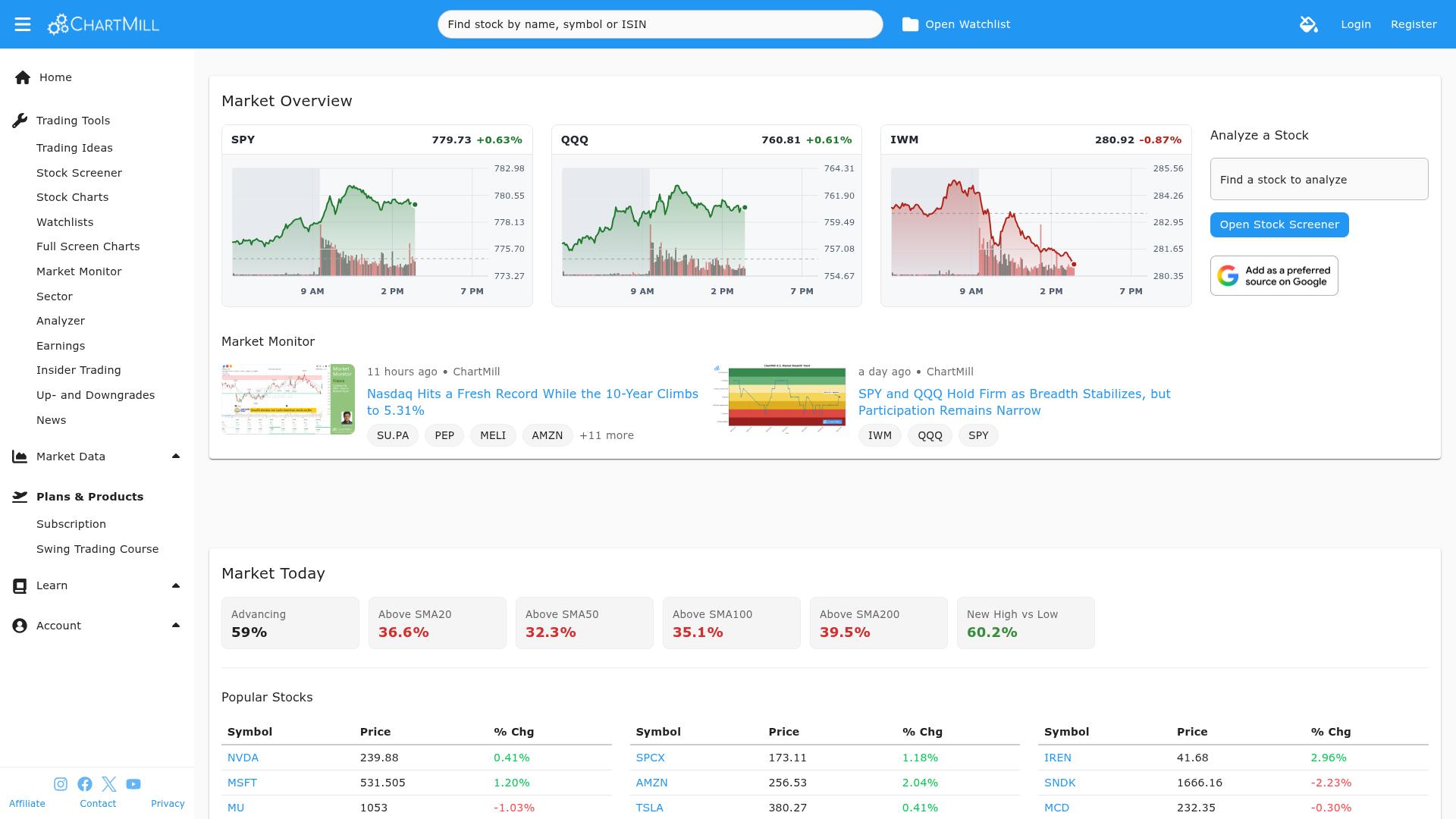Open ChartMill Facebook page icon

85,784
